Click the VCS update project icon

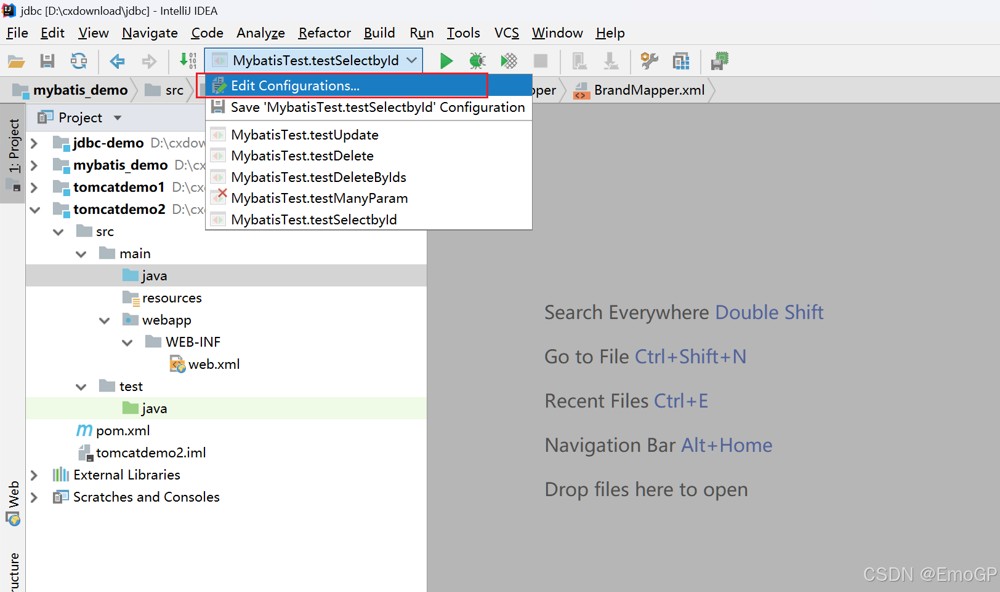pyautogui.click(x=579, y=61)
